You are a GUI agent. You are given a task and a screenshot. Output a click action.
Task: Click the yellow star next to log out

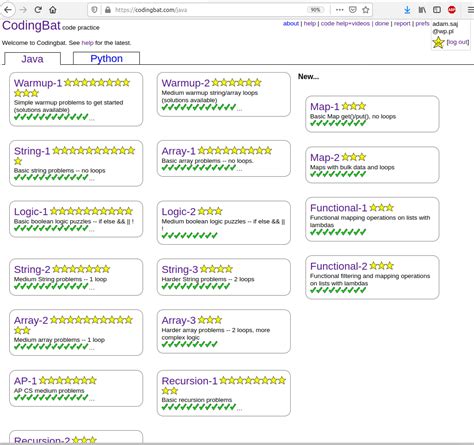[438, 42]
